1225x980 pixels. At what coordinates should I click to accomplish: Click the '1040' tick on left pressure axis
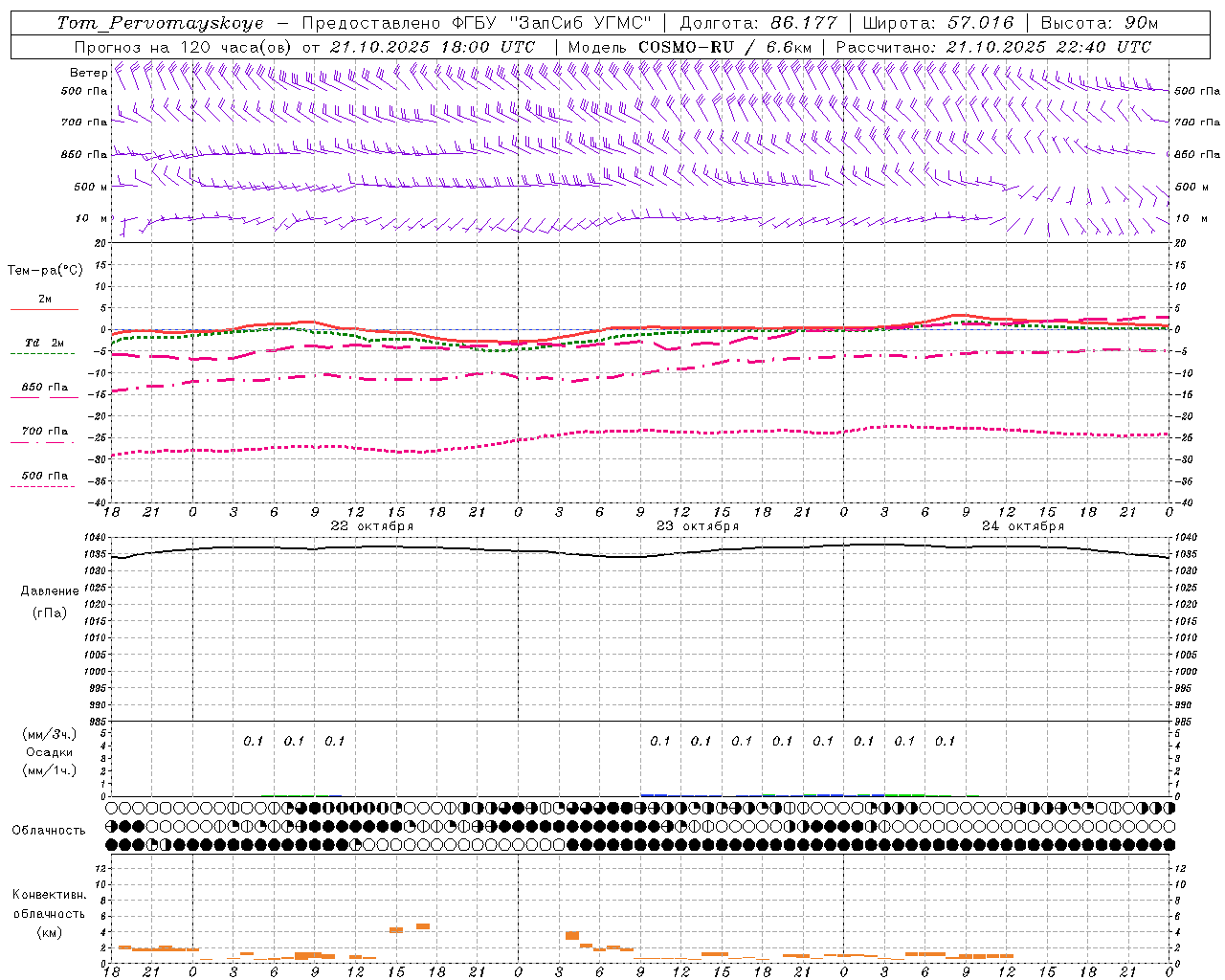click(96, 538)
